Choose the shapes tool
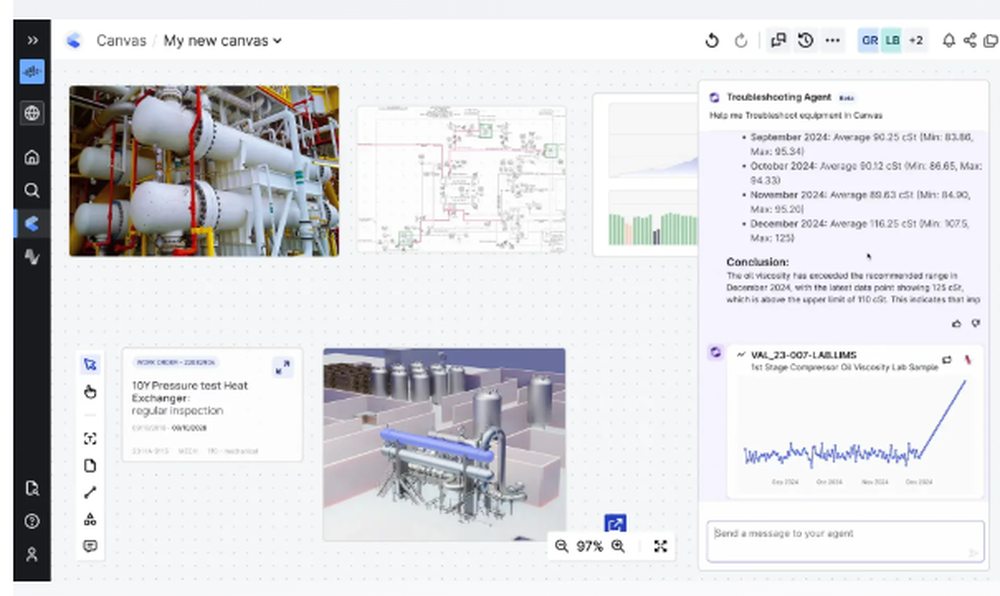 click(90, 520)
